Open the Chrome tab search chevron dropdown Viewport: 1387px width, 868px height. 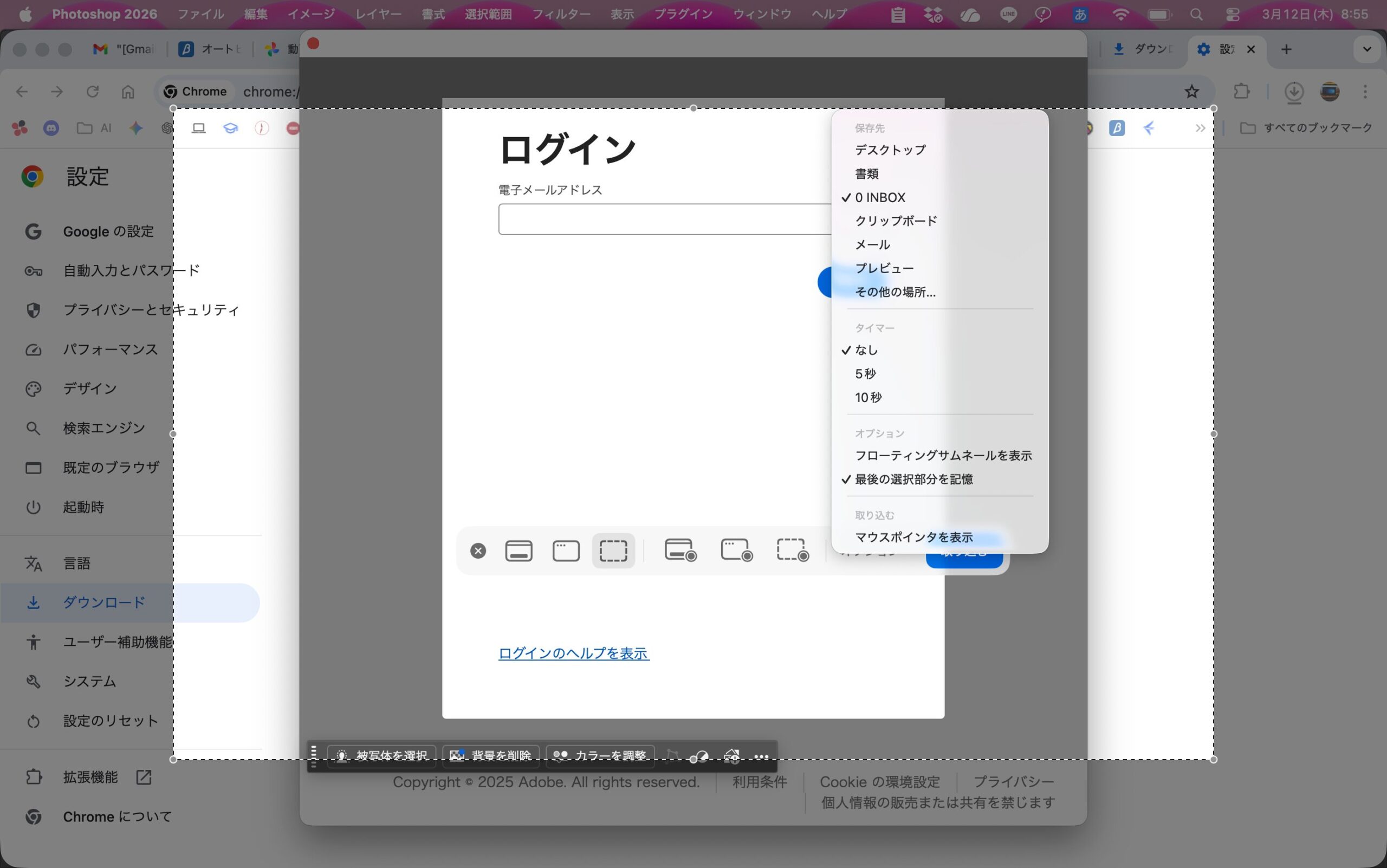1367,49
